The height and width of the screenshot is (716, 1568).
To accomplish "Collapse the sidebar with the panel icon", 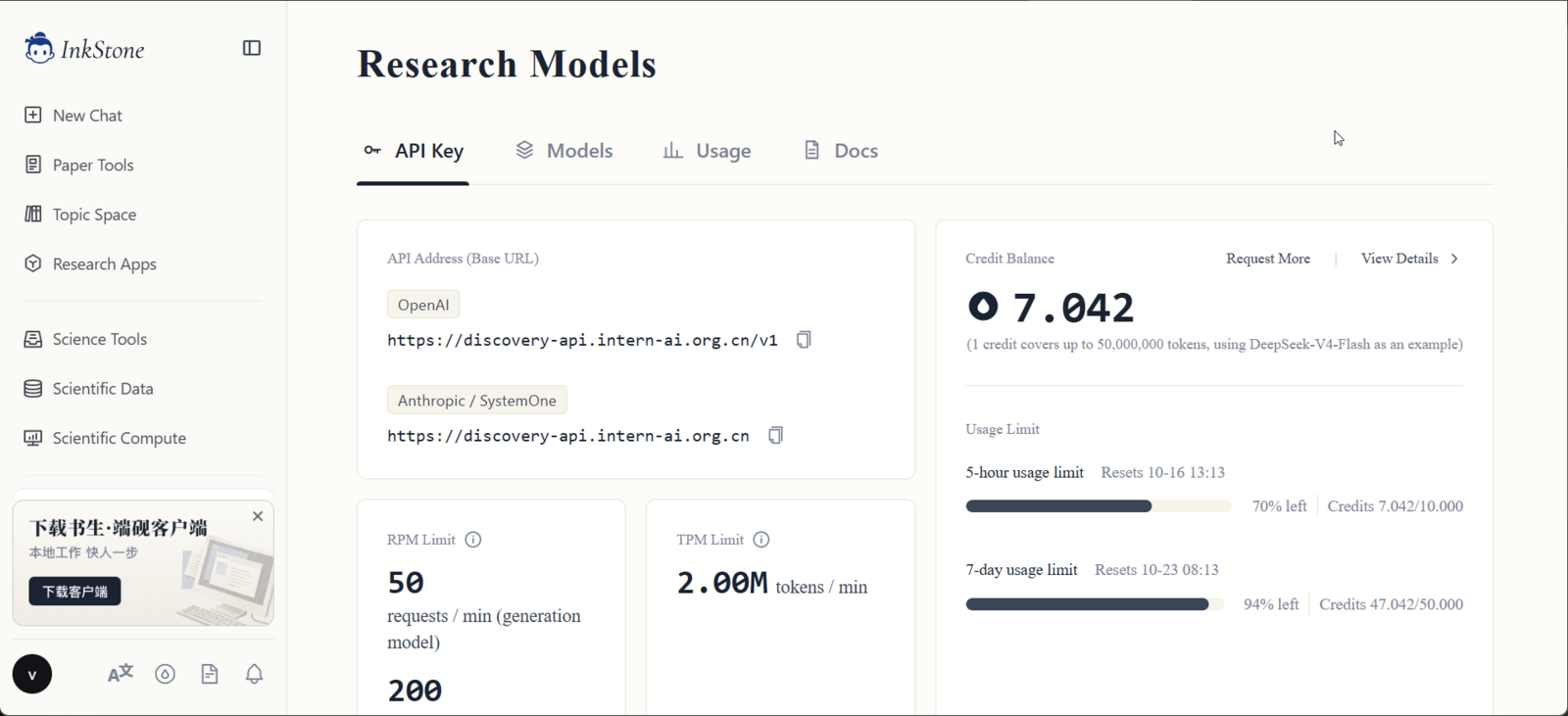I will 252,48.
